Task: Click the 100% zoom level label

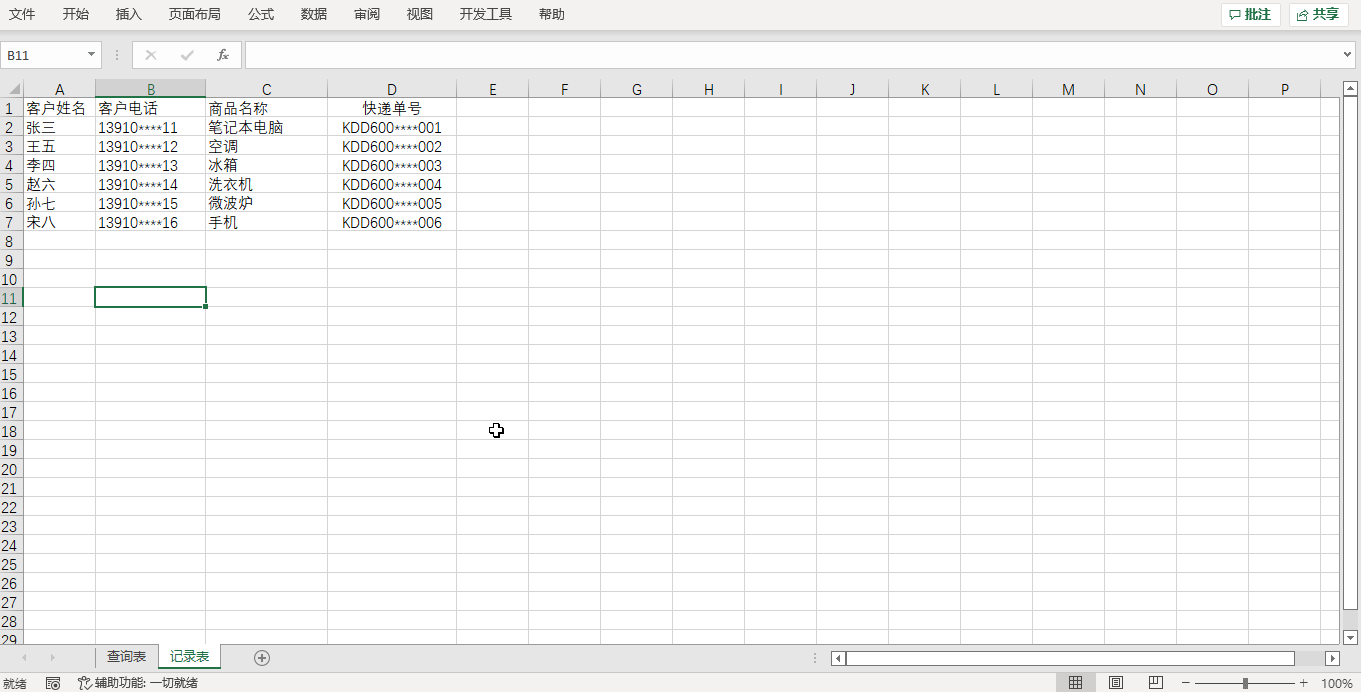Action: 1337,683
